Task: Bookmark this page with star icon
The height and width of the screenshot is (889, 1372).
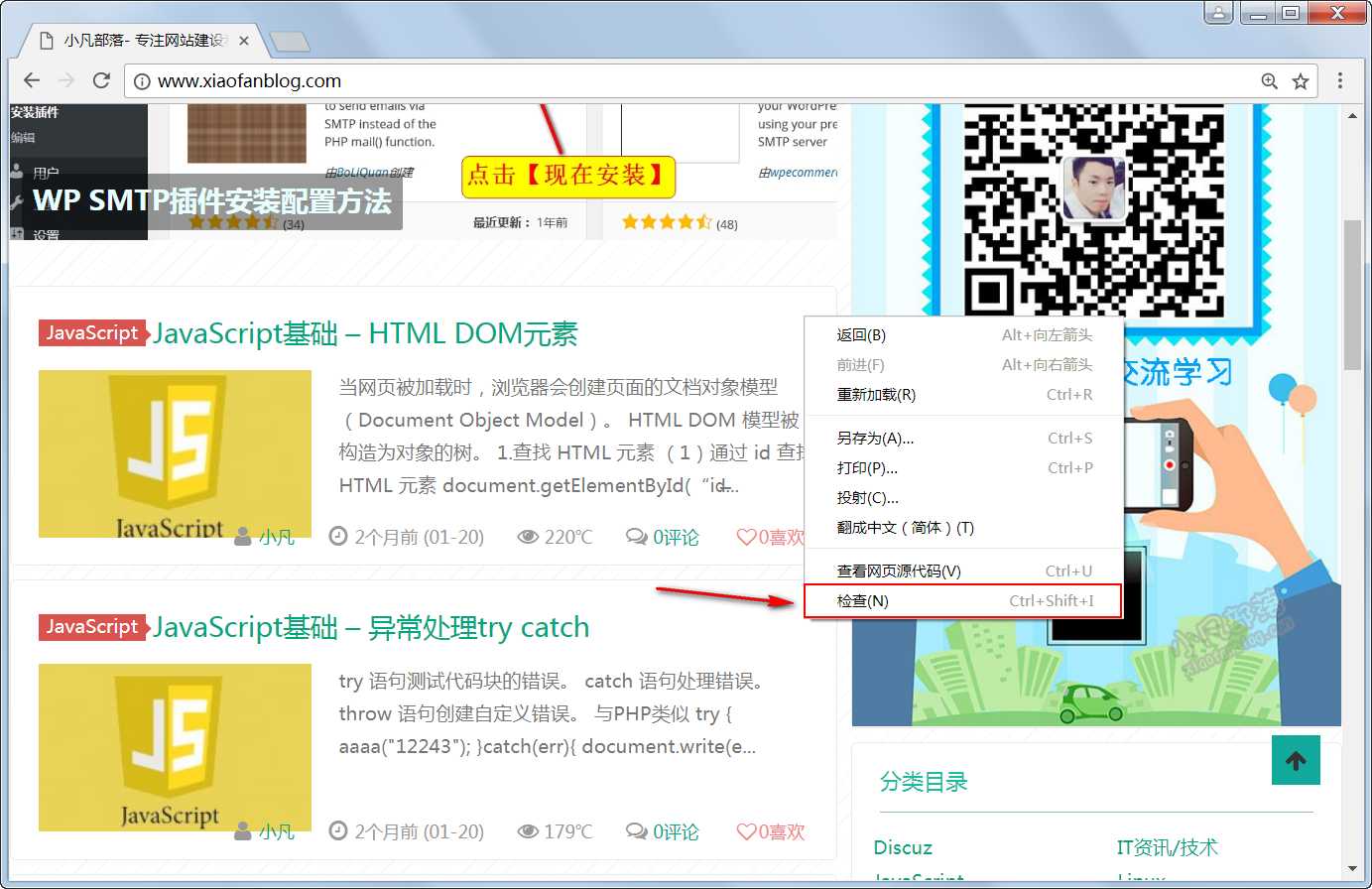Action: pyautogui.click(x=1301, y=81)
